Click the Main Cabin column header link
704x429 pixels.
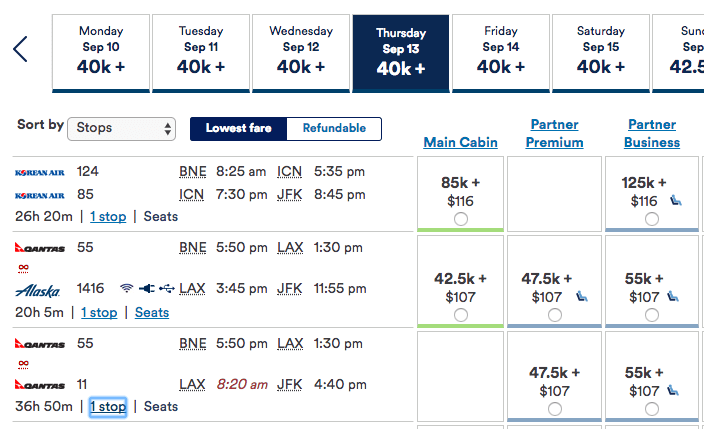[460, 142]
